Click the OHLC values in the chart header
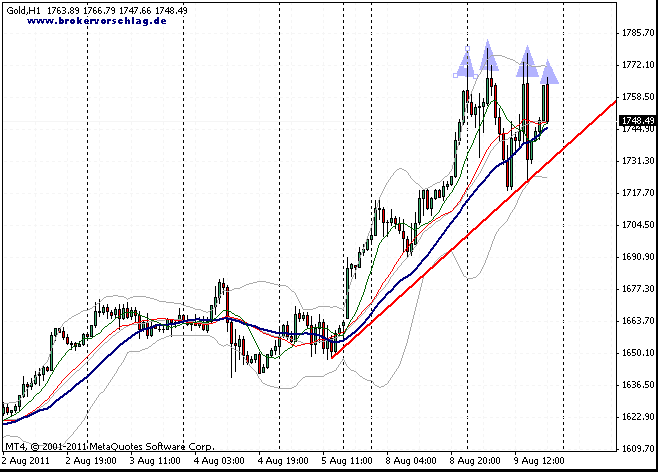 point(117,10)
